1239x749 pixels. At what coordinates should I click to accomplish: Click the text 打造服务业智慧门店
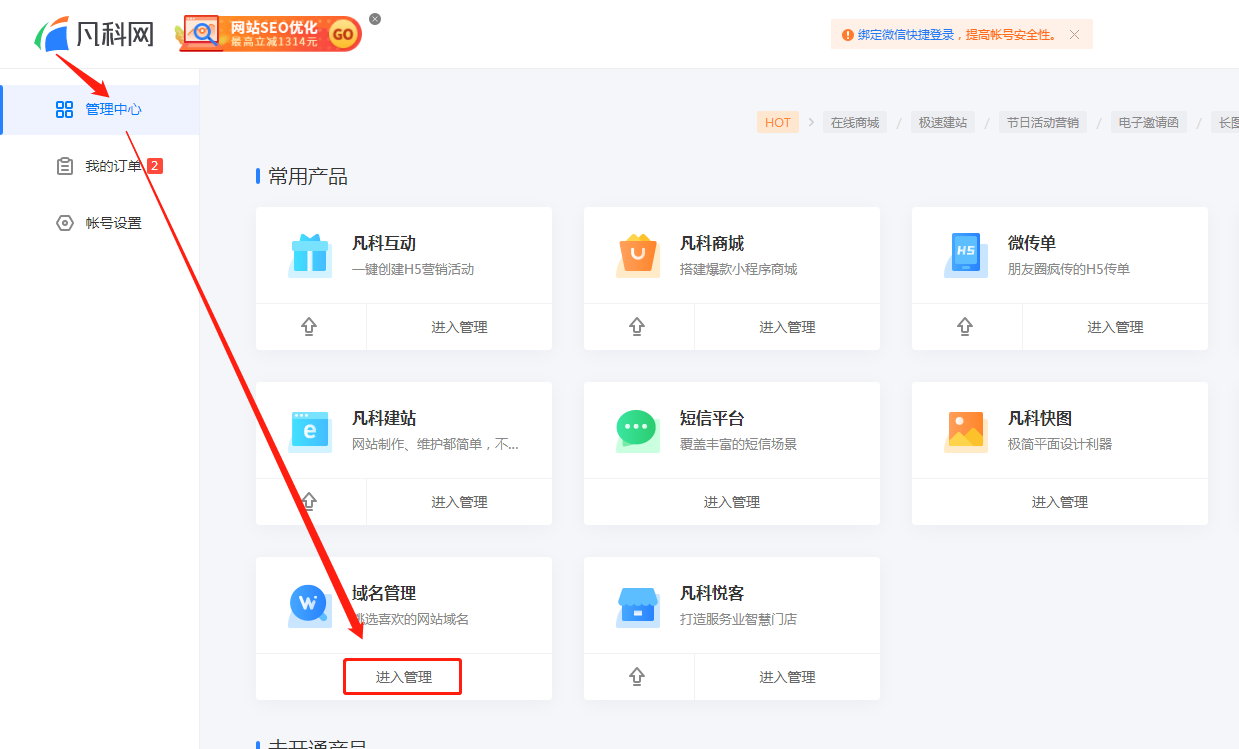[739, 619]
